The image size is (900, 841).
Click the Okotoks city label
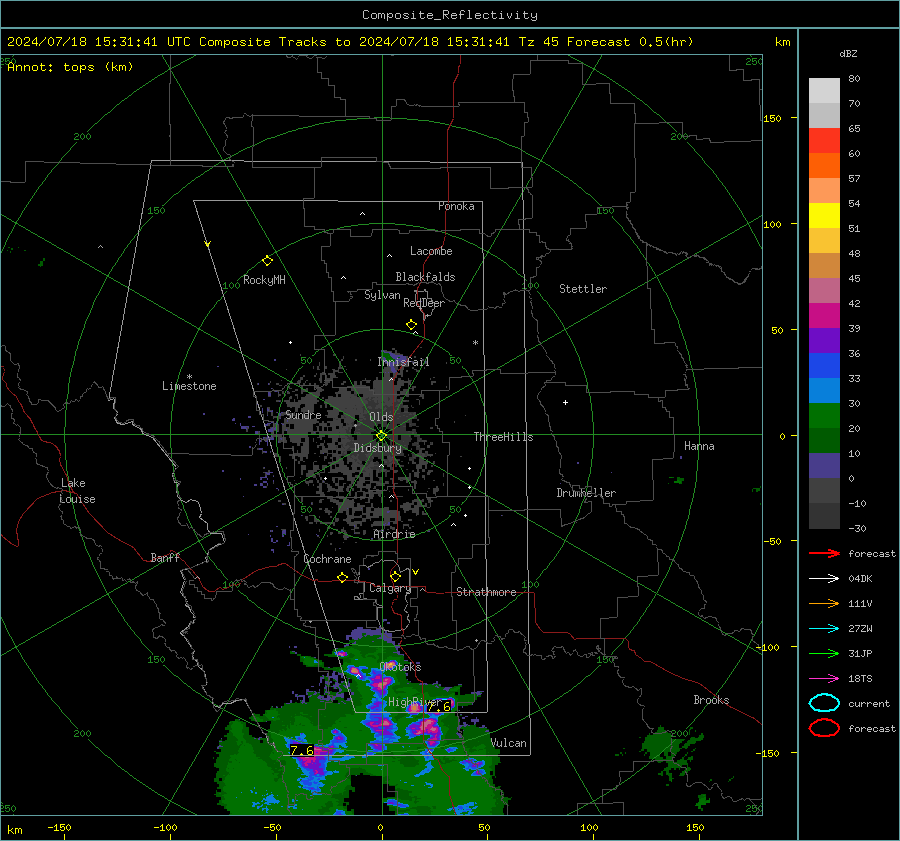(400, 667)
